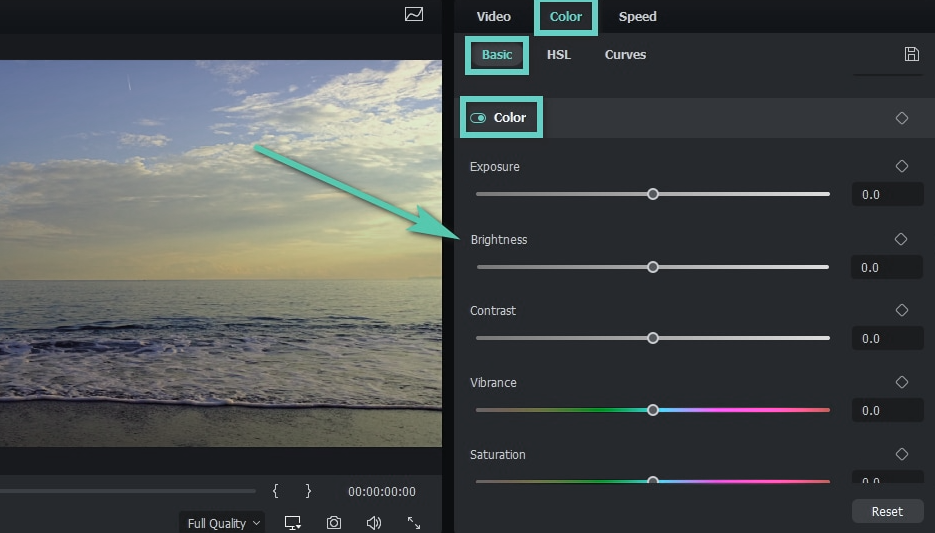Toggle the Color section switch
Image resolution: width=935 pixels, height=533 pixels.
point(478,118)
